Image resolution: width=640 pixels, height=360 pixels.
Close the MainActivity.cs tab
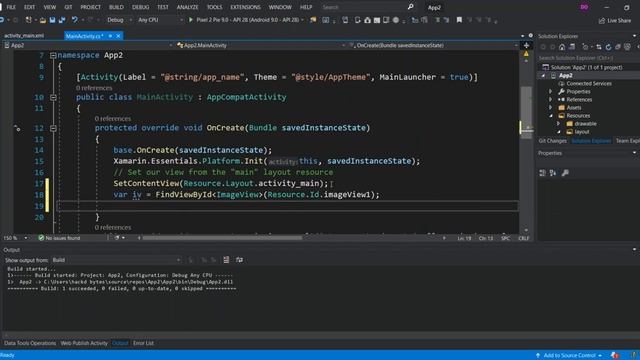point(118,36)
